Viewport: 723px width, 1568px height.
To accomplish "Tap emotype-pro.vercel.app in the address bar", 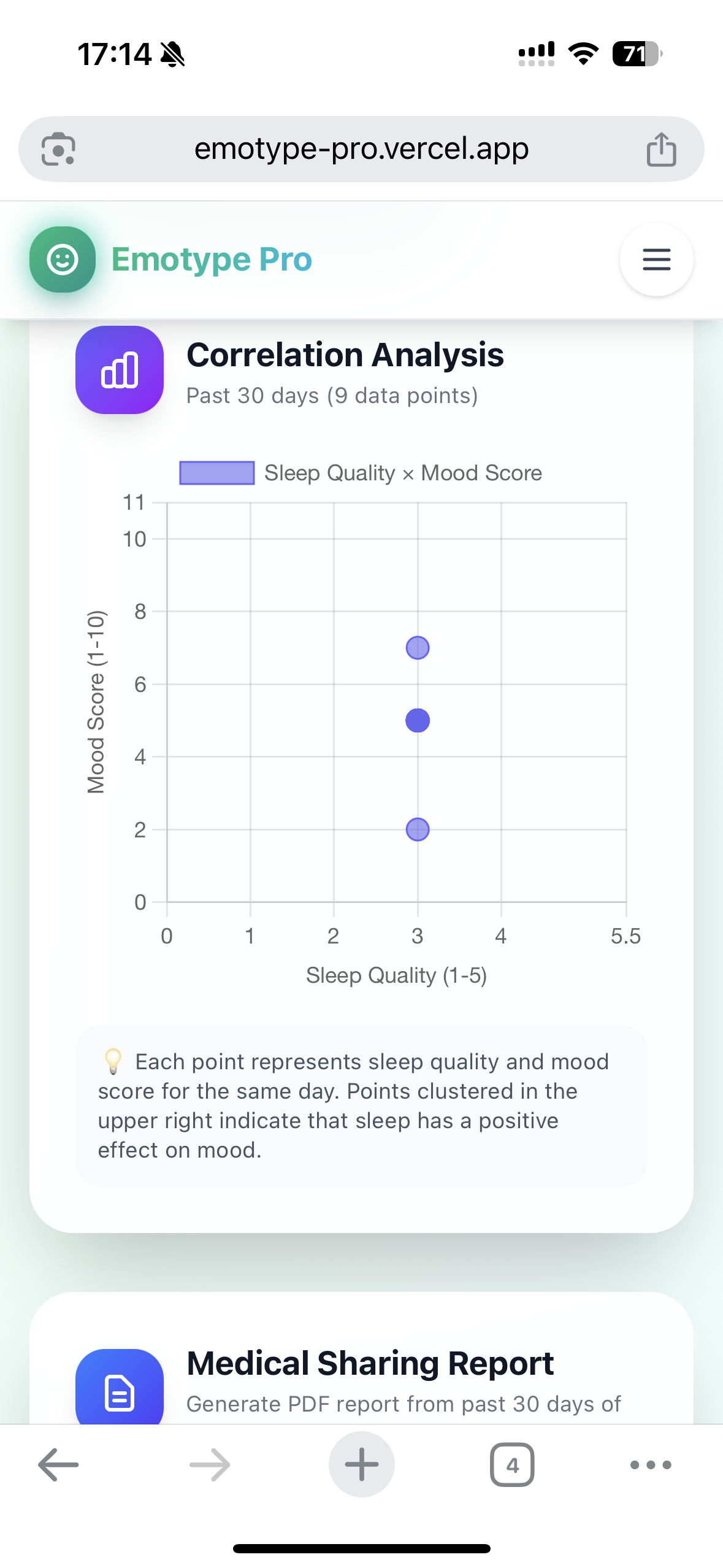I will [x=361, y=148].
